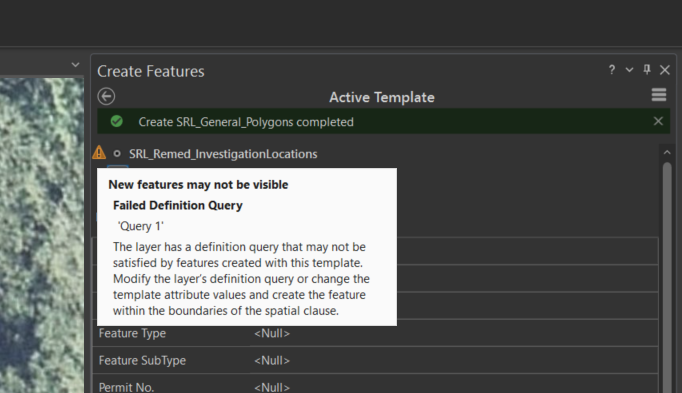Click the 'Failed Definition Query' tooltip heading
The image size is (682, 393).
click(x=177, y=205)
